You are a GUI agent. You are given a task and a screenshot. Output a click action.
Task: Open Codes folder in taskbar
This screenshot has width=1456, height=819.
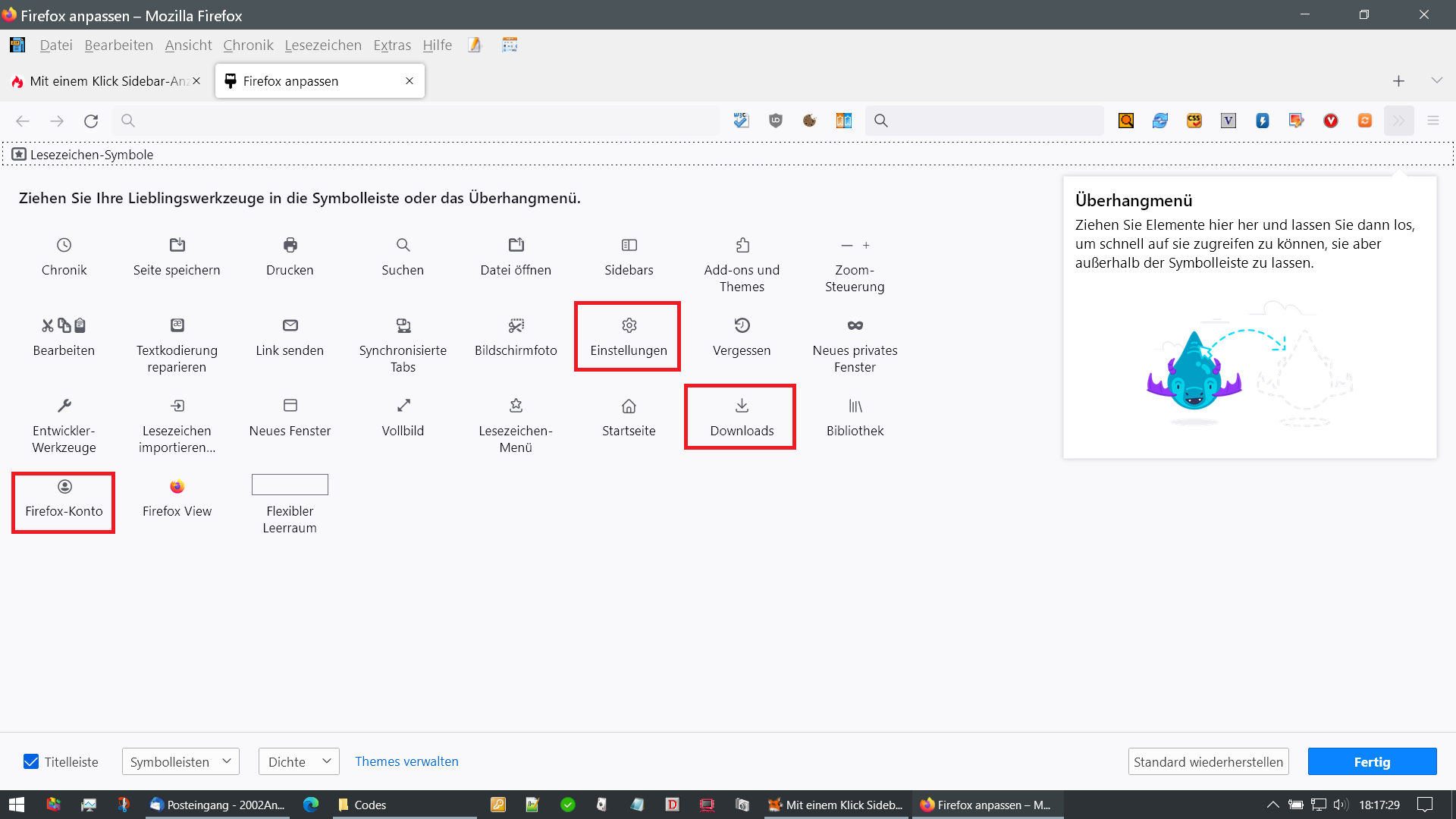(x=362, y=805)
